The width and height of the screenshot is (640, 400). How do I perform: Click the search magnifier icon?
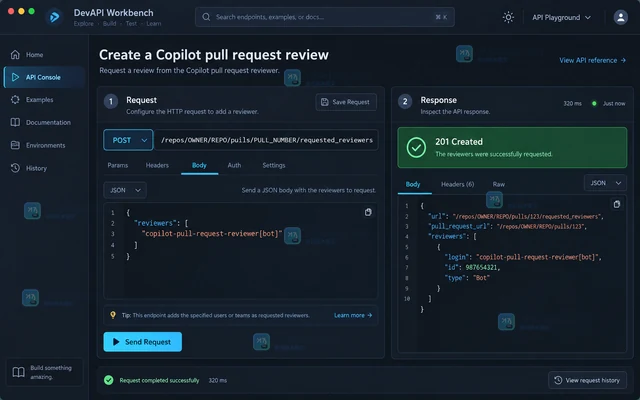(x=206, y=17)
